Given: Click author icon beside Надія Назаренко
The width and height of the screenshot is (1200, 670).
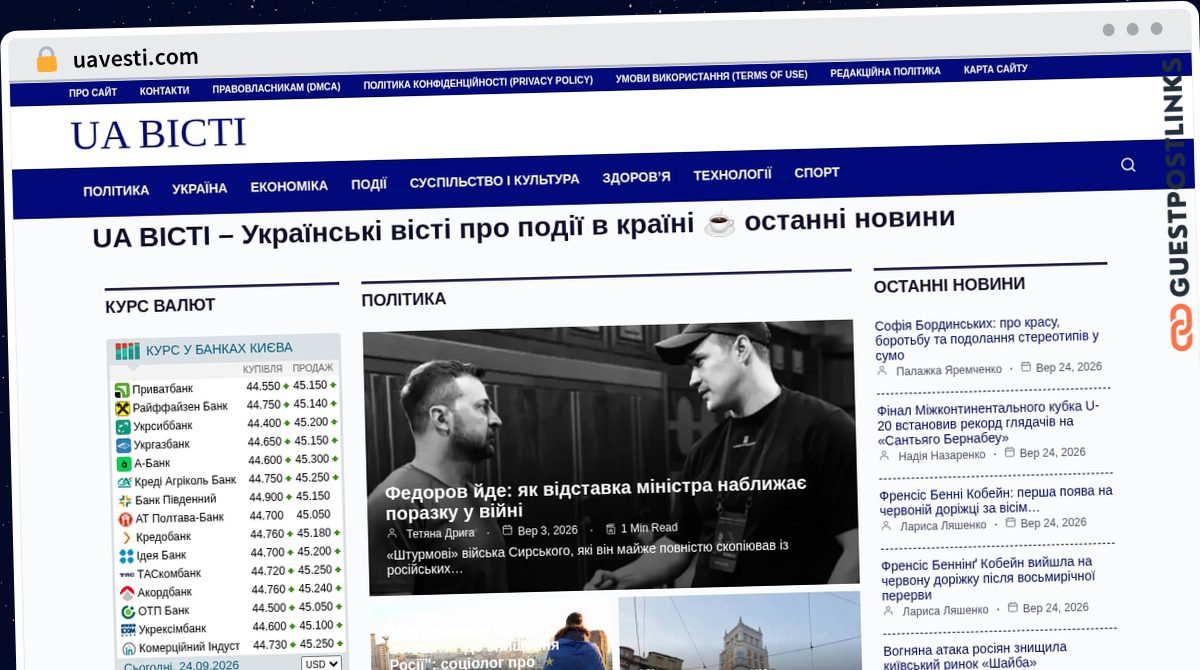Looking at the screenshot, I should [x=884, y=455].
